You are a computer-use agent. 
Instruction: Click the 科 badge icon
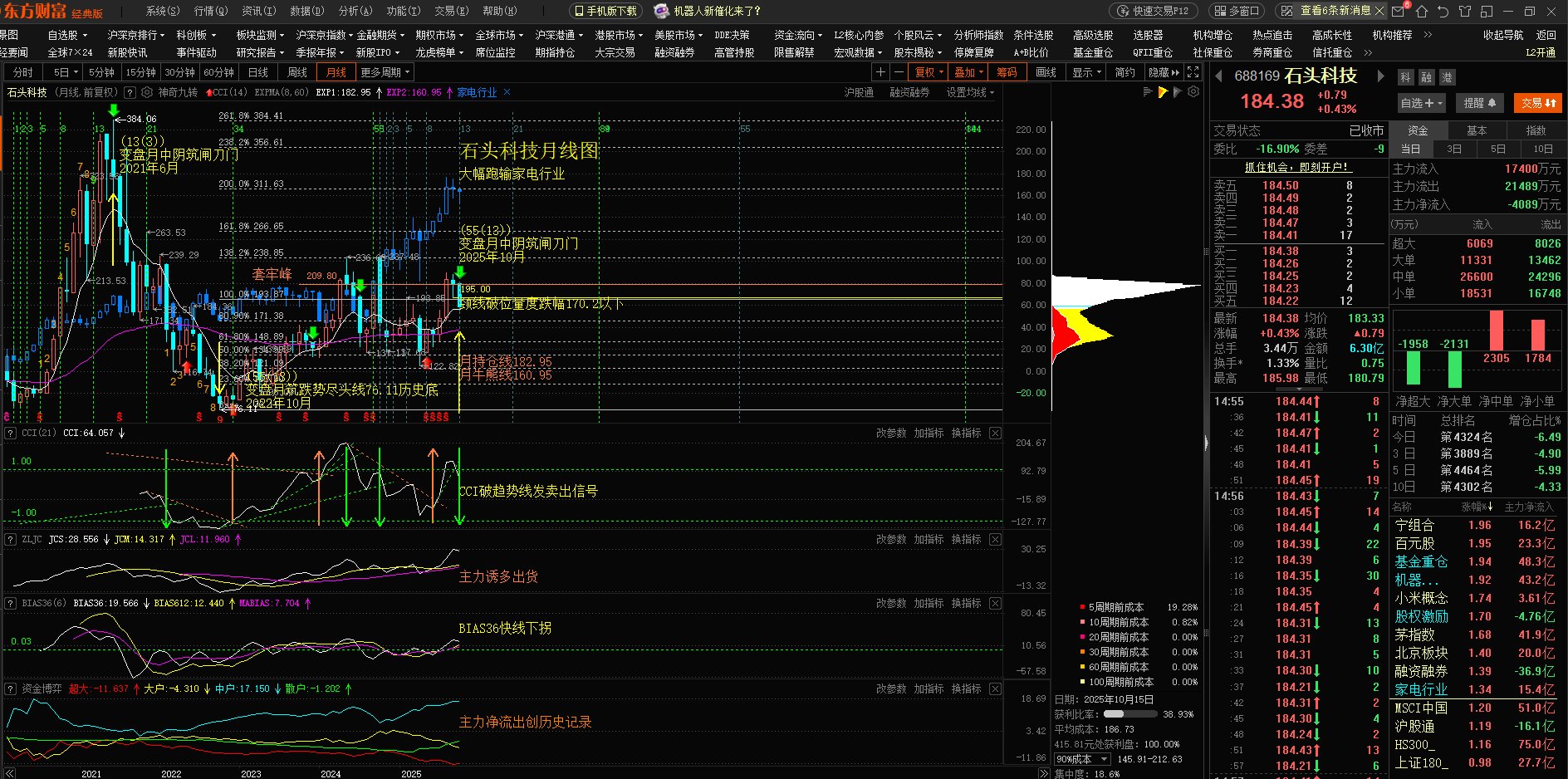(1405, 77)
